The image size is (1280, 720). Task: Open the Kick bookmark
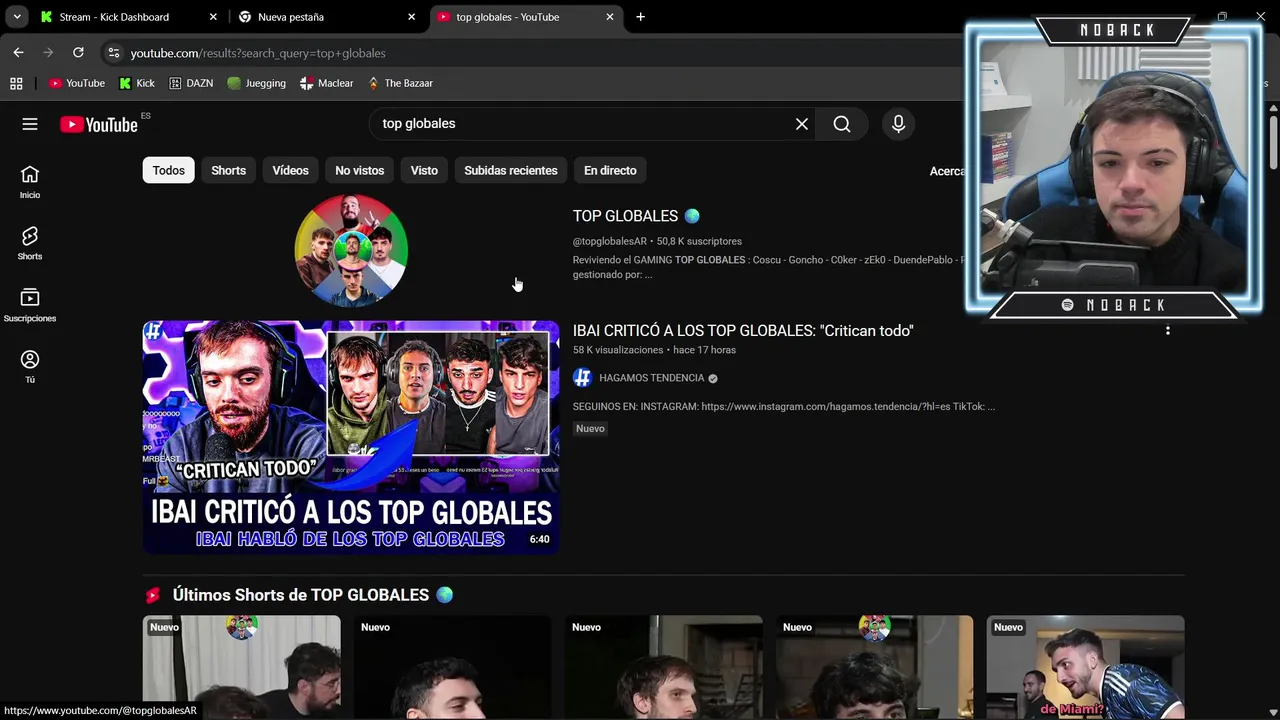coord(137,83)
